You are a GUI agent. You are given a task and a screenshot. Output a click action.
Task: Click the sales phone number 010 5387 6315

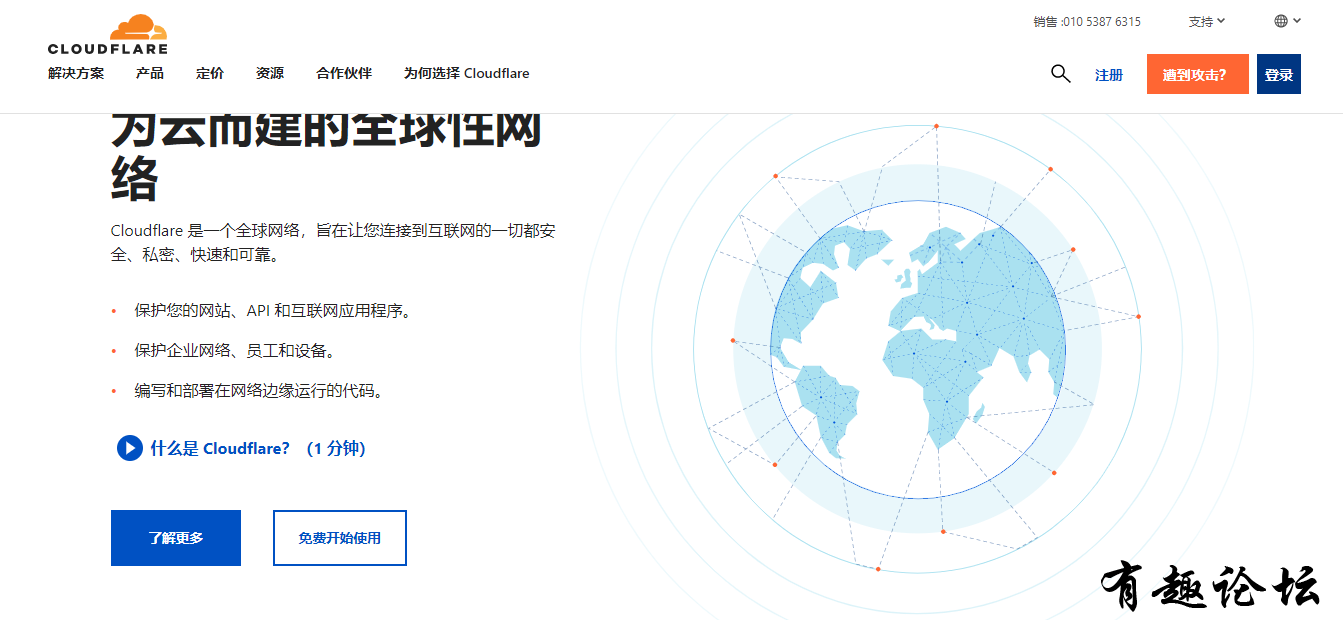pos(1100,21)
